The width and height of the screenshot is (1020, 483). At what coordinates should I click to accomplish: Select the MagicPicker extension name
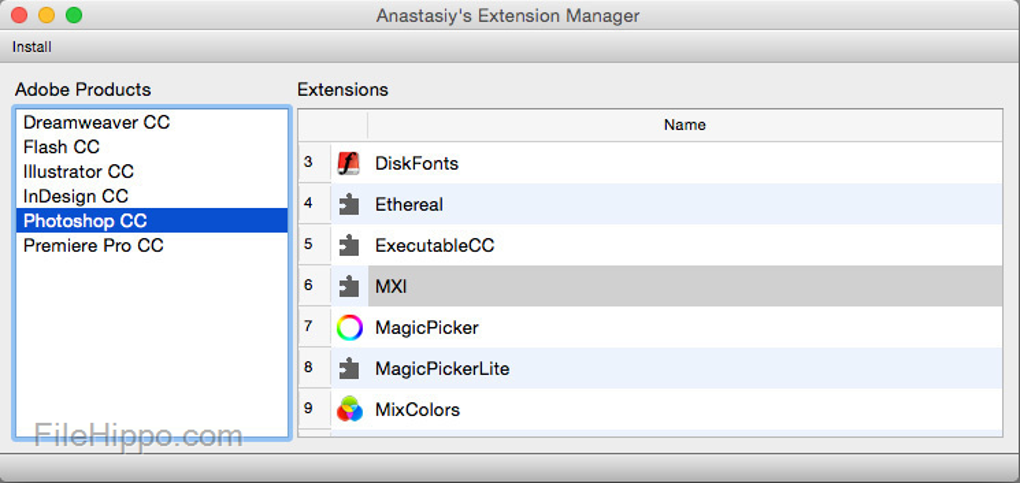click(x=427, y=327)
